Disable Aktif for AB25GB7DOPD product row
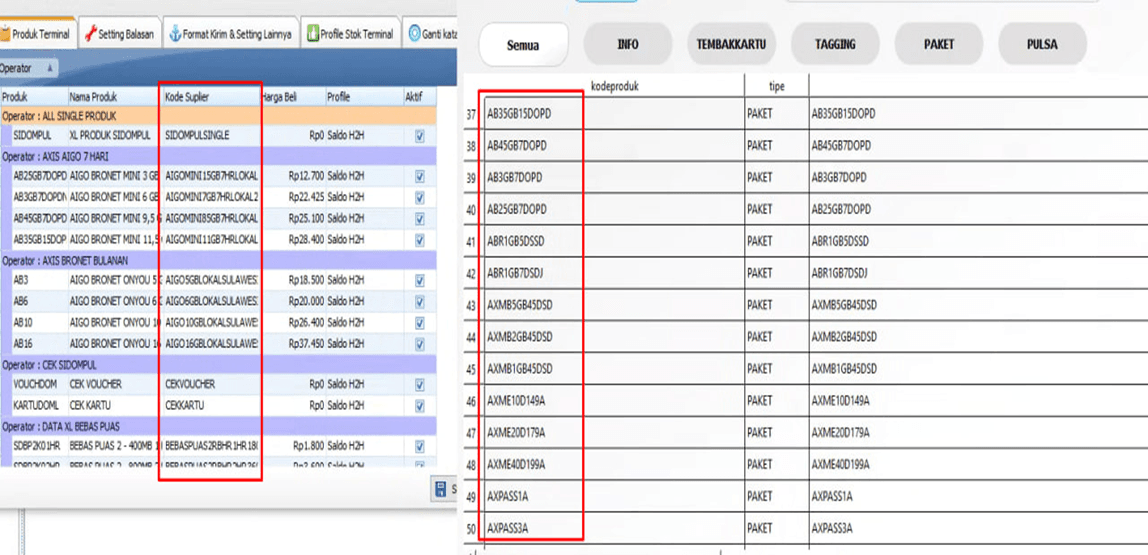The height and width of the screenshot is (555, 1148). [419, 176]
